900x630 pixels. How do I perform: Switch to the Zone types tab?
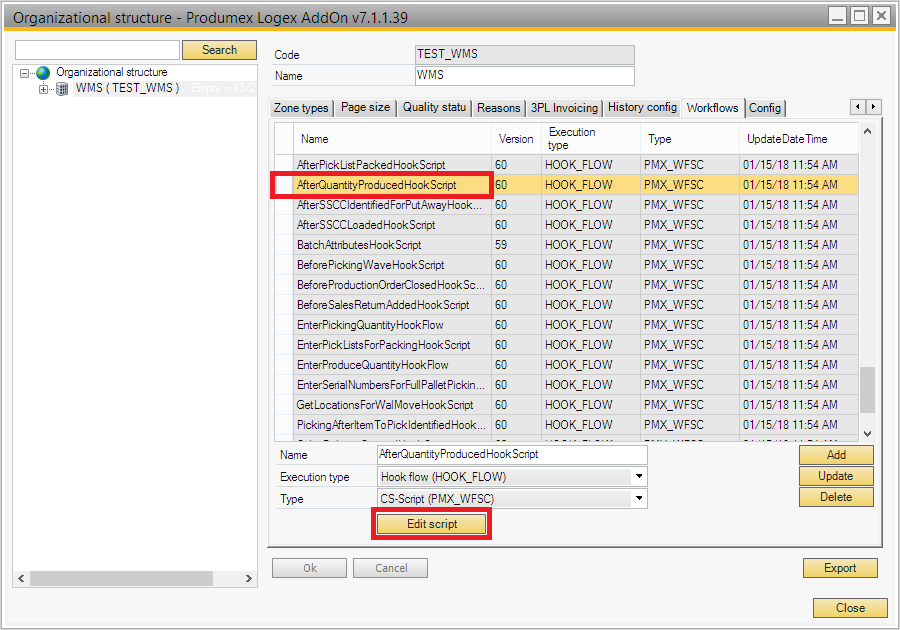pos(301,107)
